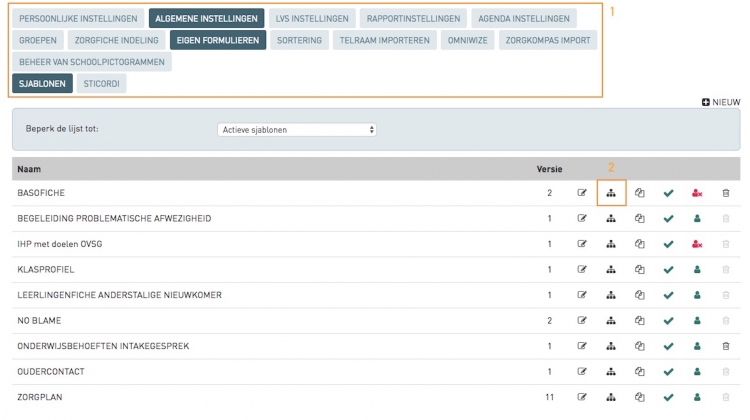Screen dimensions: 750x420
Task: Toggle the active checkmark for BASOFICHE
Action: point(668,192)
